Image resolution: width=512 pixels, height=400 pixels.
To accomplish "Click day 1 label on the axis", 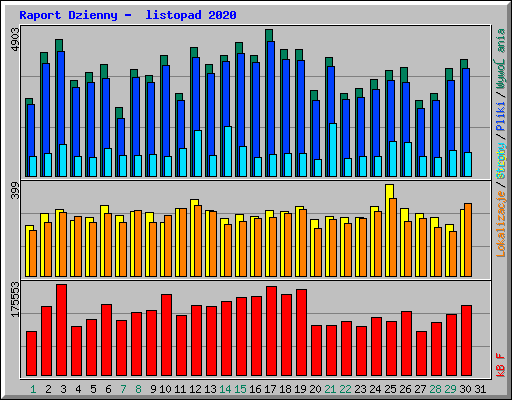I will 33,389.
